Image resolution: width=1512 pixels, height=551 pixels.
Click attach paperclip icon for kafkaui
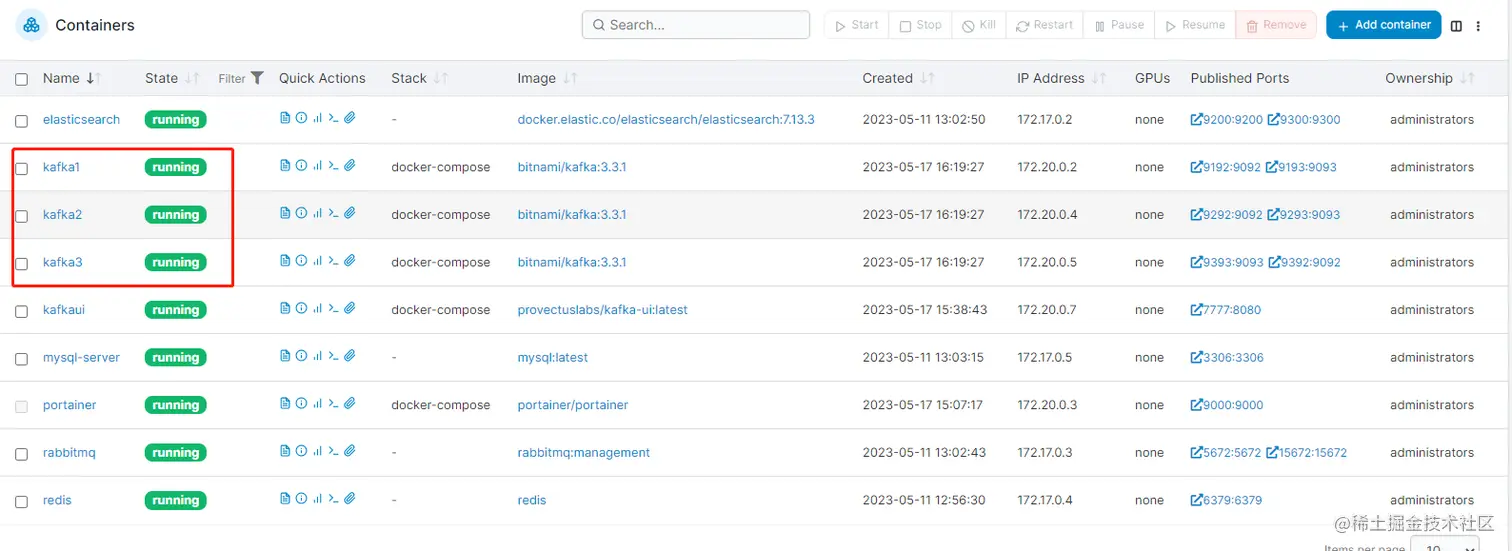(x=349, y=309)
